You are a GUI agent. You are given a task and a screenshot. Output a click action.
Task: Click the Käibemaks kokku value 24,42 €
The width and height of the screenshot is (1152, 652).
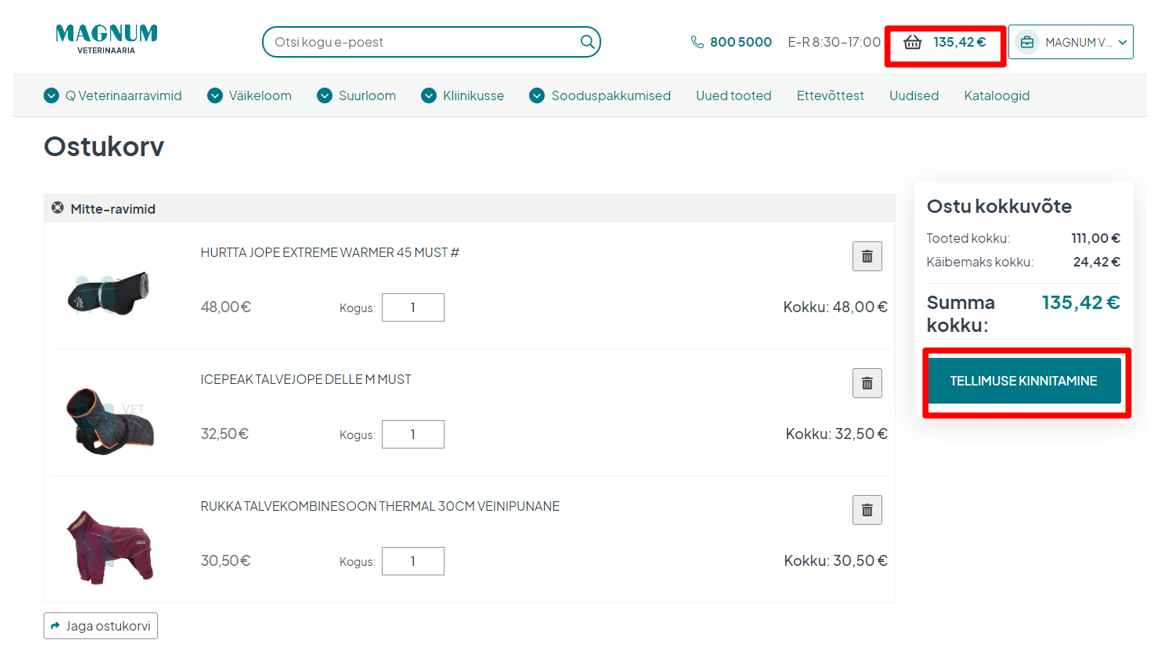[x=1096, y=262]
